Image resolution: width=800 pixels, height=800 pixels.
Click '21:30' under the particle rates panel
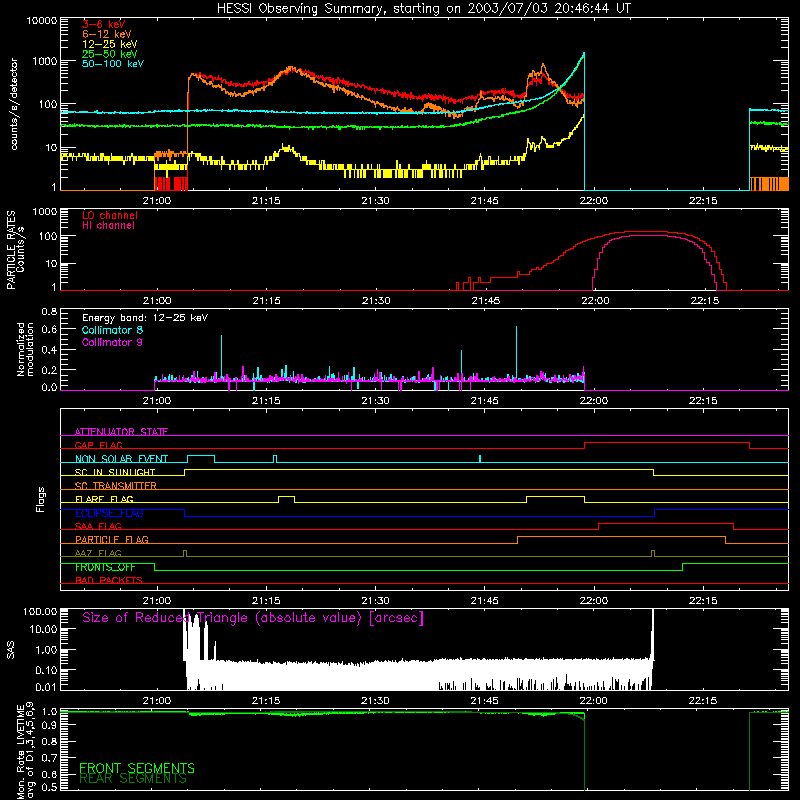click(376, 301)
